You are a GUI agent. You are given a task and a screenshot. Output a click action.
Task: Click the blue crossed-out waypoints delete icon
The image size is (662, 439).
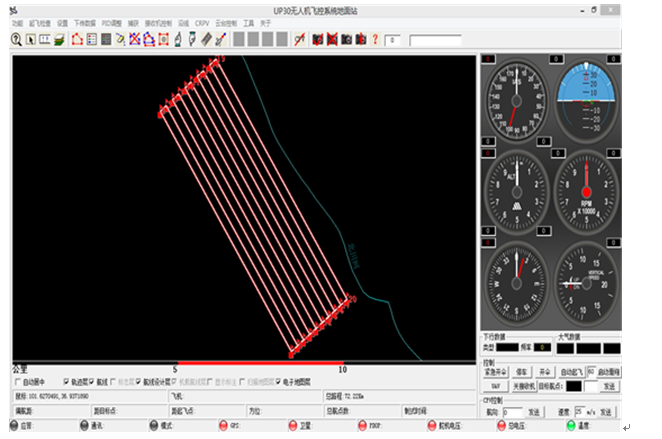tap(135, 39)
